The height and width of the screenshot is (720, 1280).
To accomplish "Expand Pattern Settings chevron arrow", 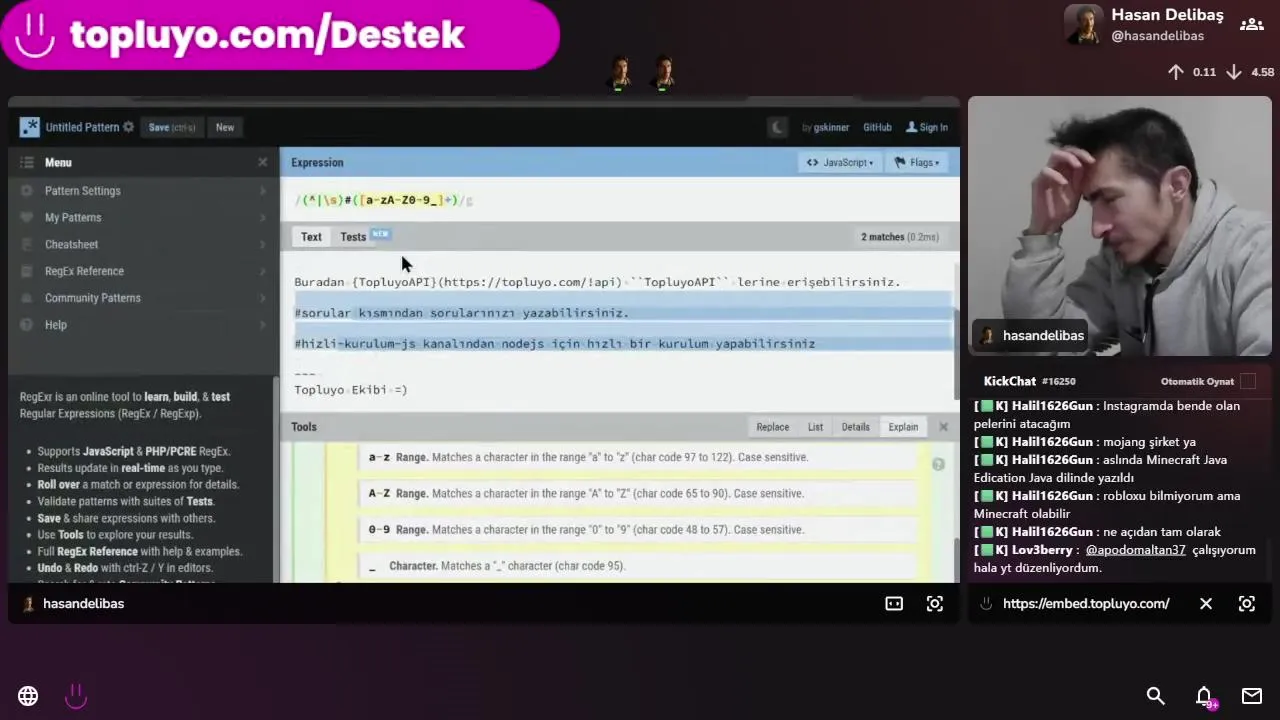I will (x=263, y=190).
